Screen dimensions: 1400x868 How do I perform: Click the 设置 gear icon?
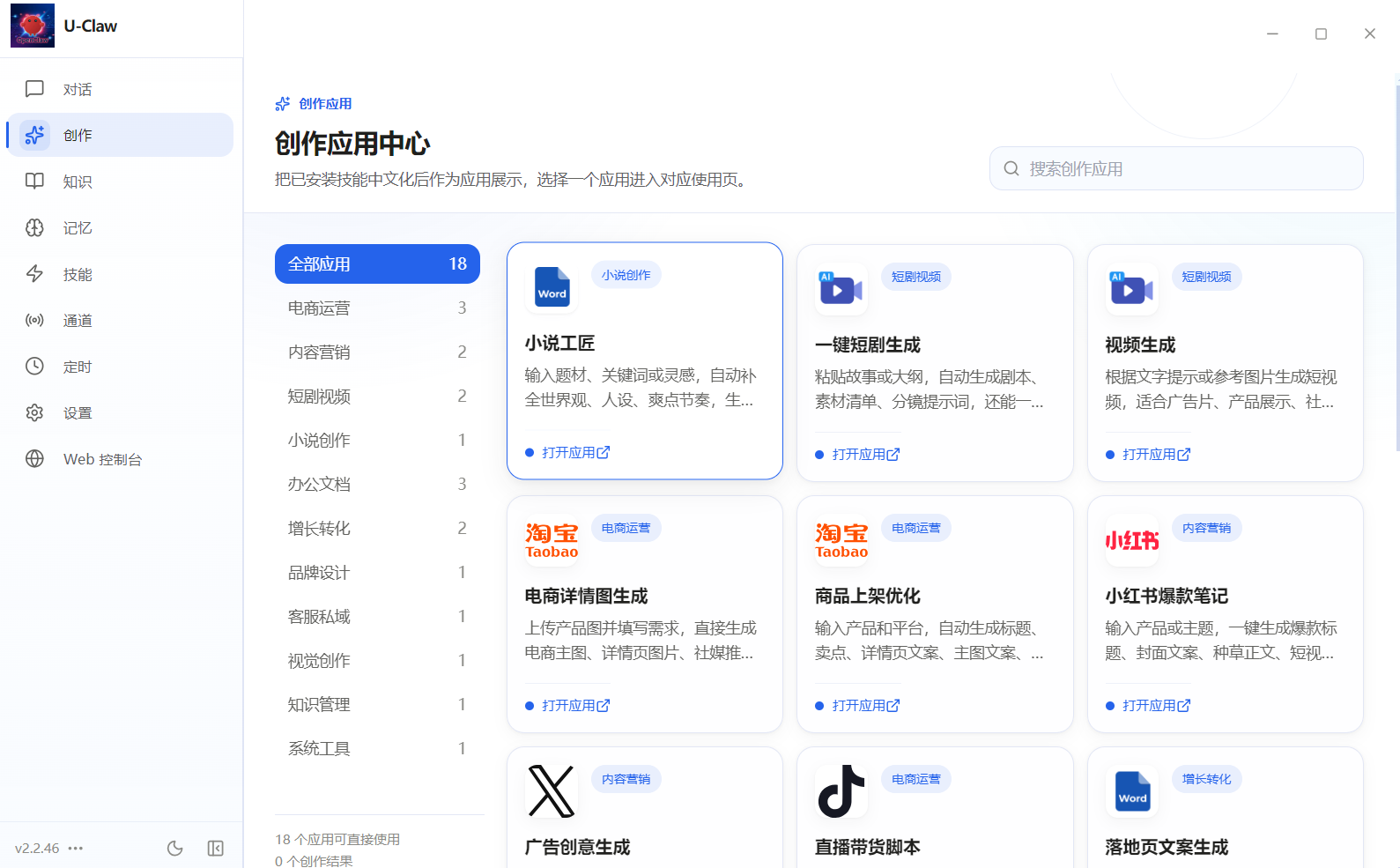point(34,412)
